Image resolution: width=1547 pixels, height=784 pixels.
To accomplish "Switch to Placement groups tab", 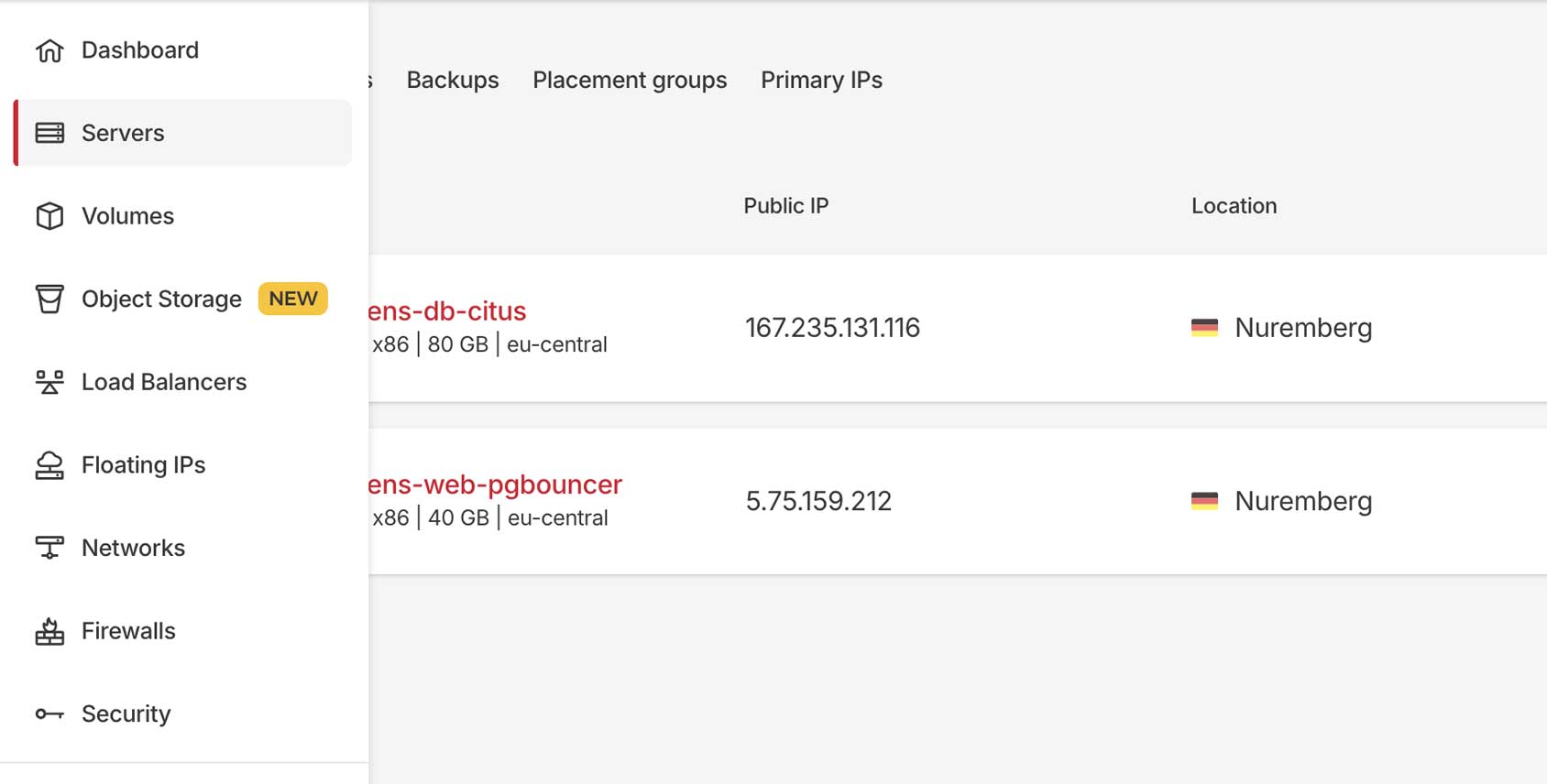I will pos(630,81).
